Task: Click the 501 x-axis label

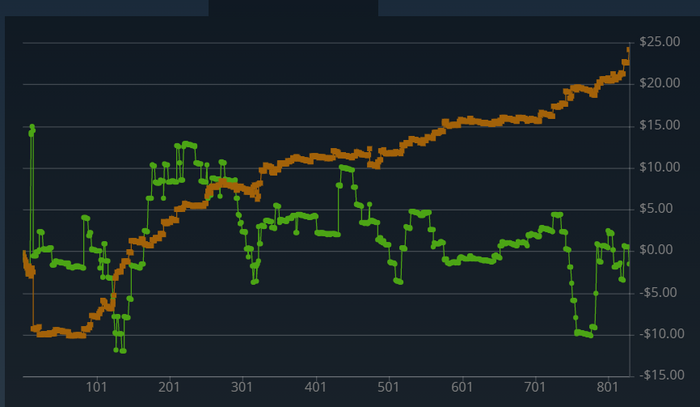Action: point(388,387)
